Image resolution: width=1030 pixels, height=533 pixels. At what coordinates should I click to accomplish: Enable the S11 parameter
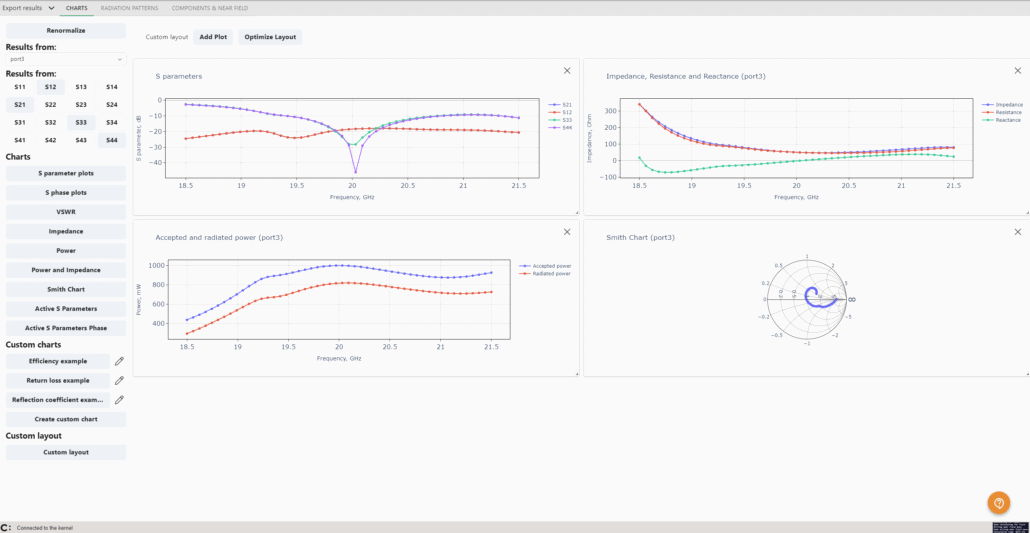[20, 88]
